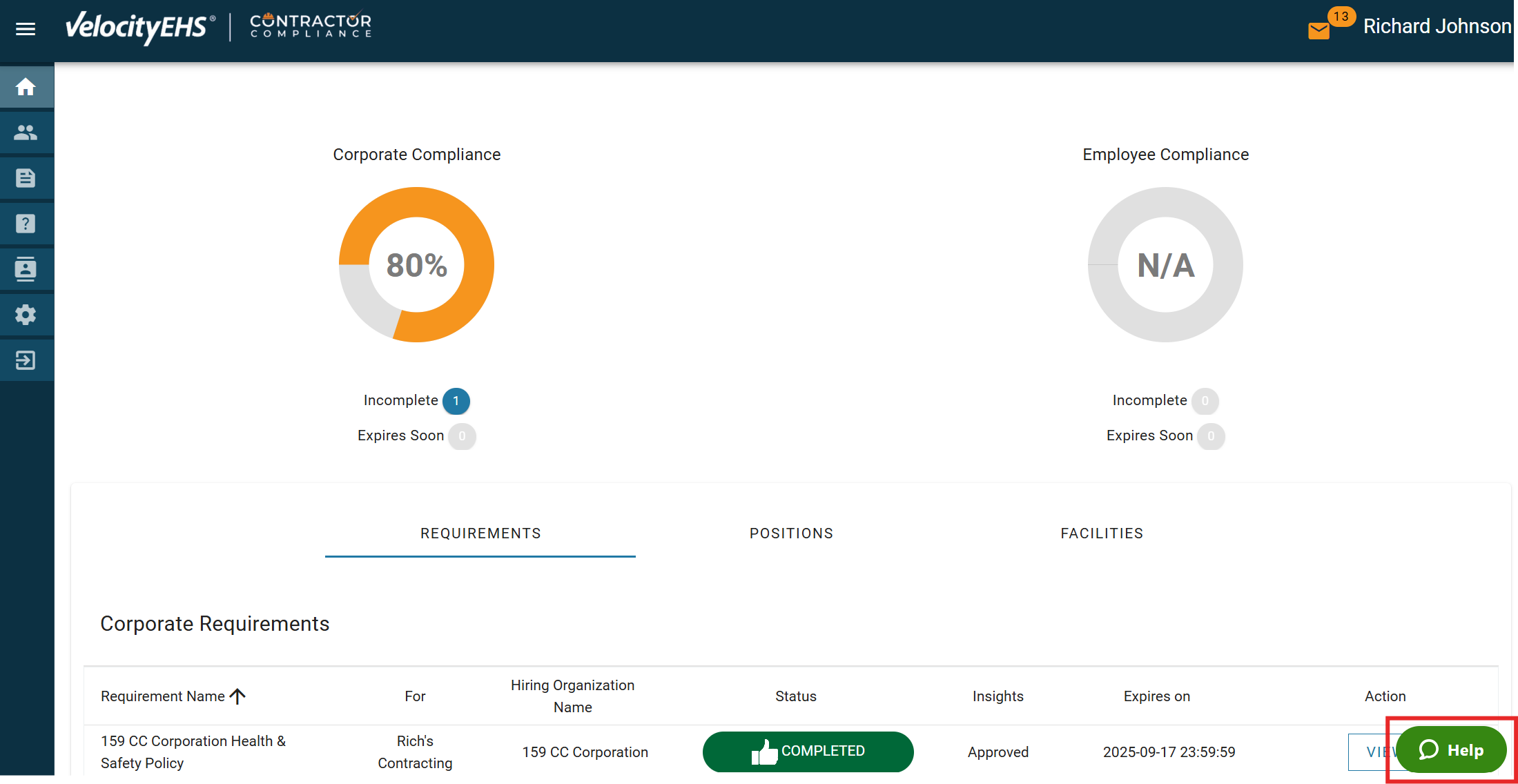Sort by Requirement Name arrow
Screen dimensions: 1518x784
pyautogui.click(x=238, y=696)
